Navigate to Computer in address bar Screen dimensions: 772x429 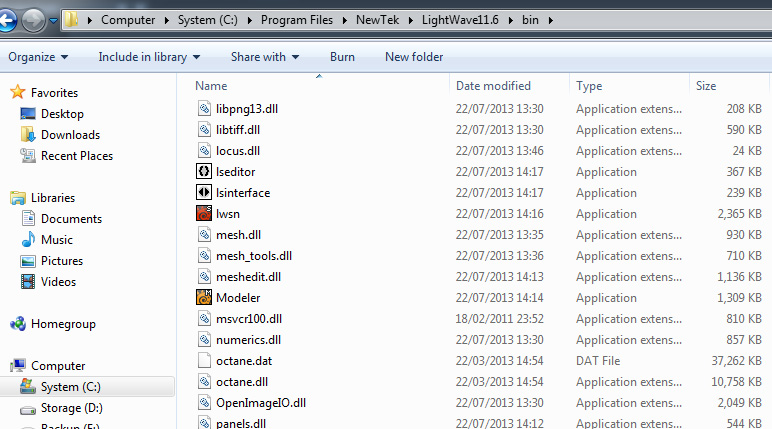tap(128, 20)
